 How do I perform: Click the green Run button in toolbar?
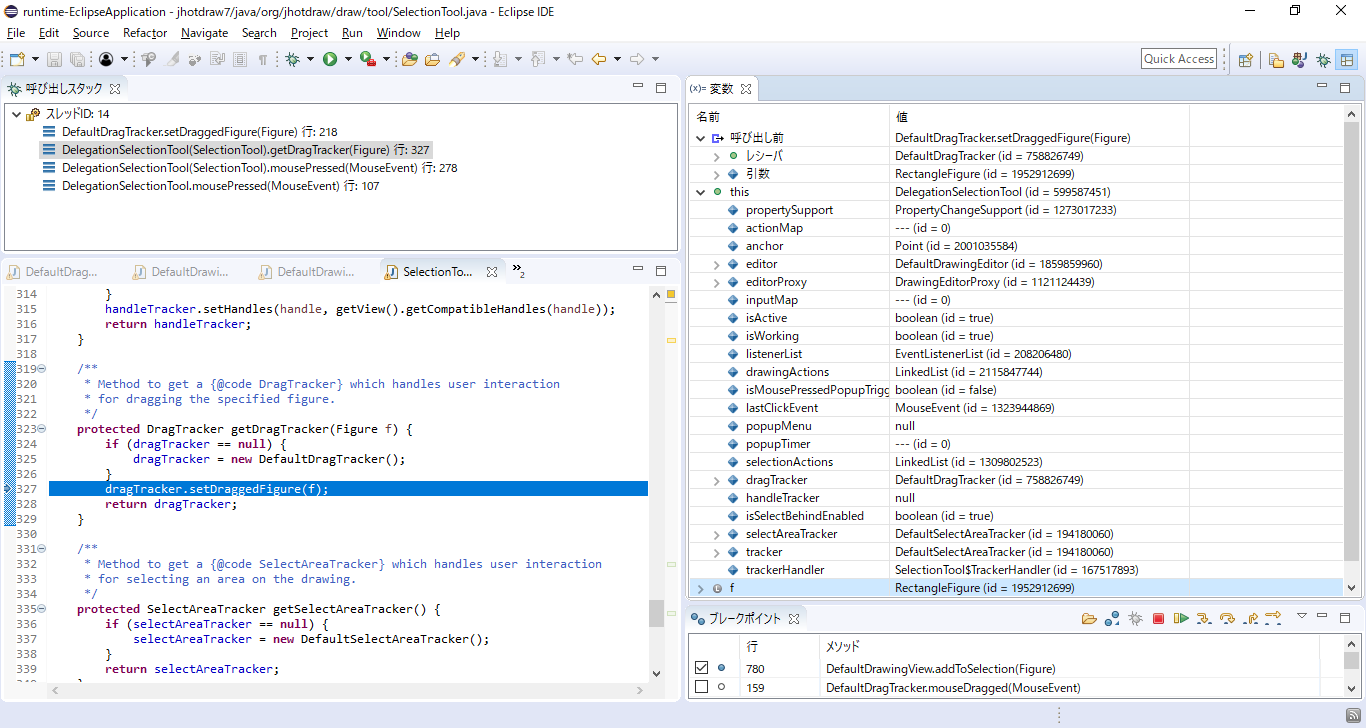pos(329,59)
